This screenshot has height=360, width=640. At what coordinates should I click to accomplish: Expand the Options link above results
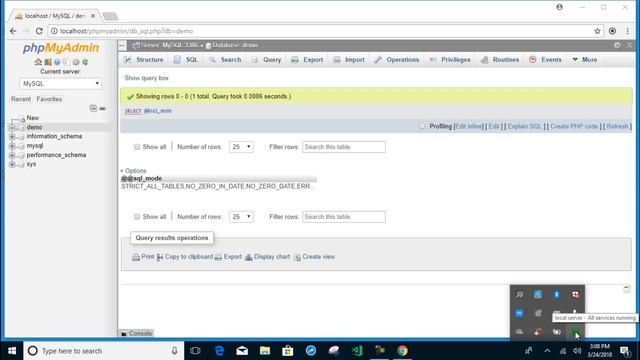(x=133, y=171)
